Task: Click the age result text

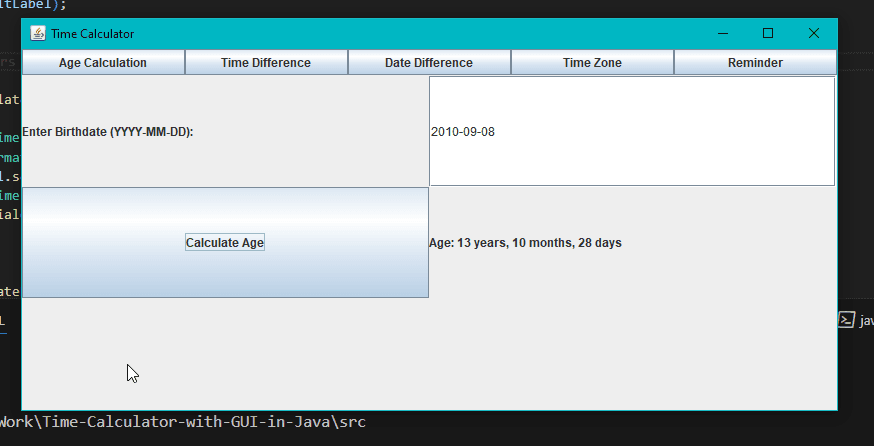Action: pyautogui.click(x=525, y=243)
